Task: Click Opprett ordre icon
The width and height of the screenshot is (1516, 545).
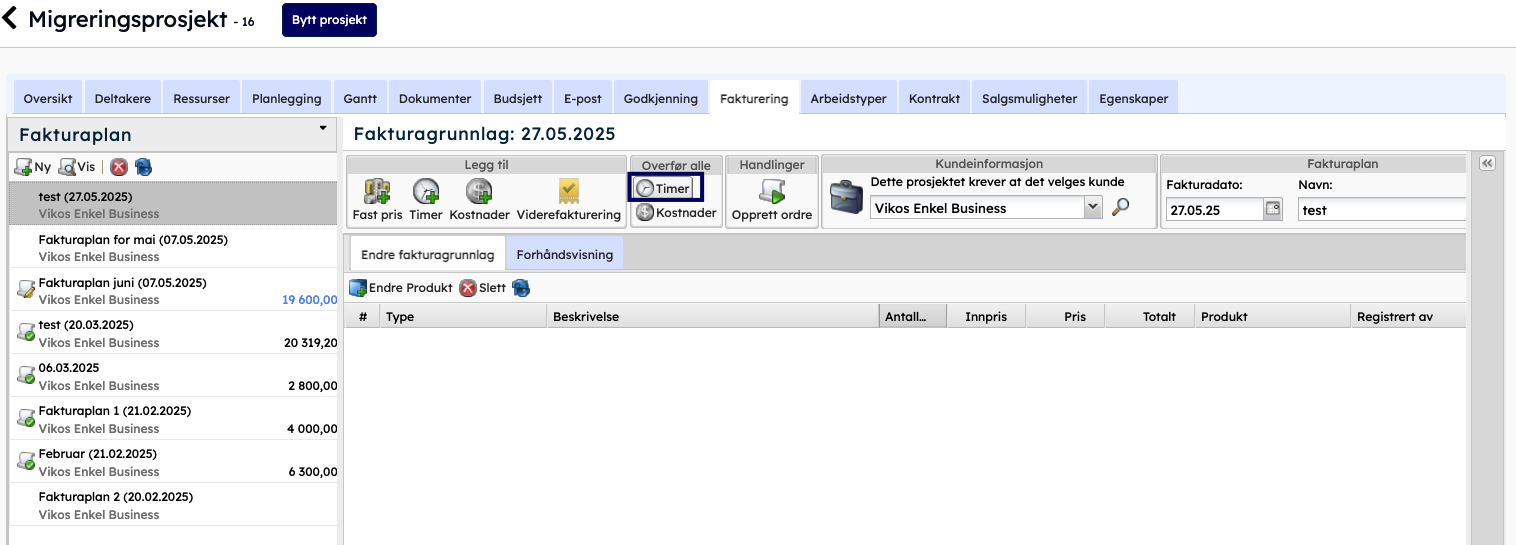Action: pyautogui.click(x=771, y=191)
